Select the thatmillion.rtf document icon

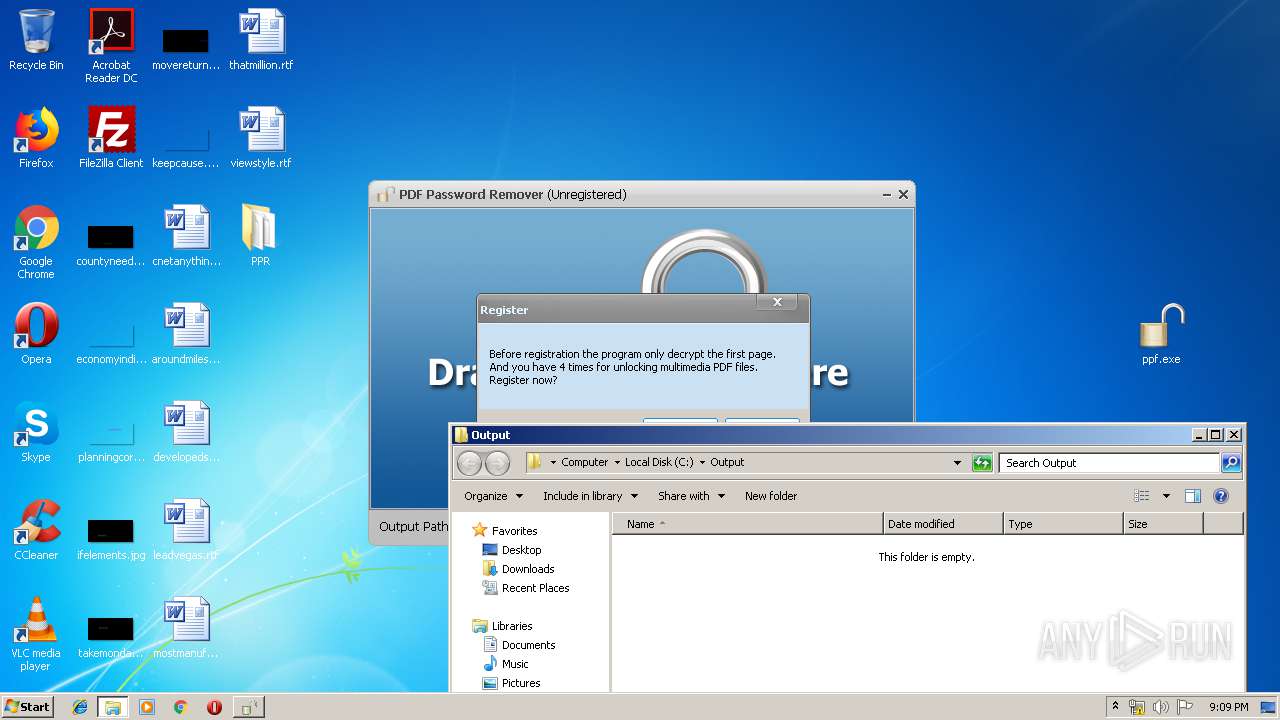point(261,40)
